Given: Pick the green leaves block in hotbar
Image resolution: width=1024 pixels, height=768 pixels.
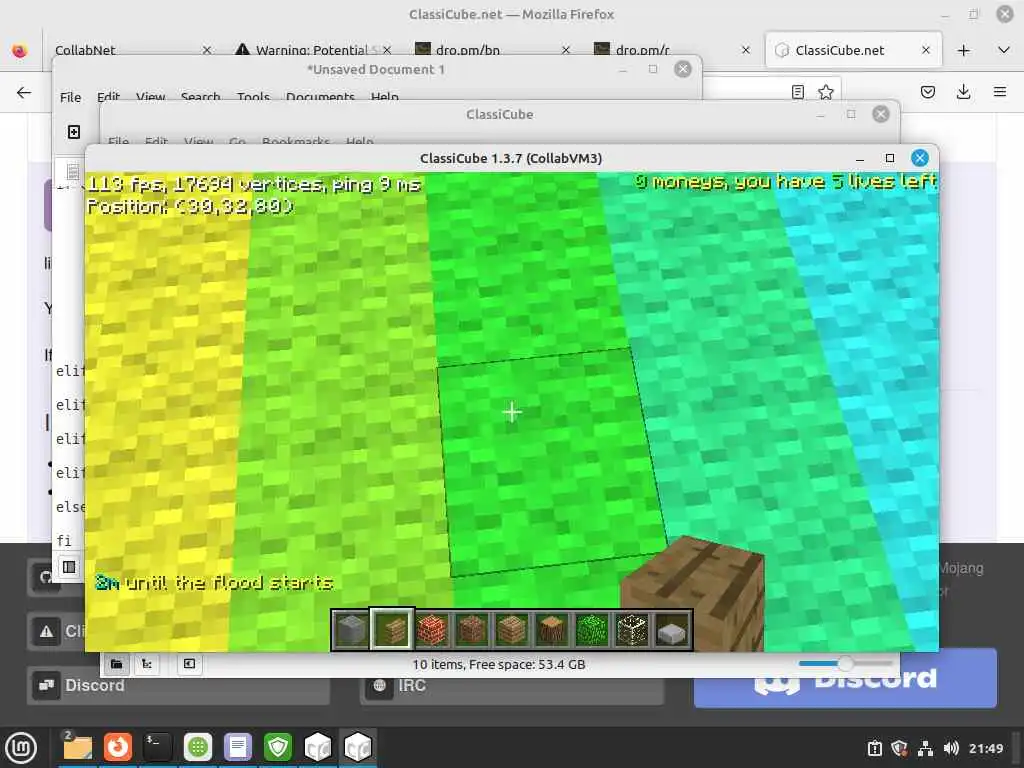Looking at the screenshot, I should click(592, 630).
